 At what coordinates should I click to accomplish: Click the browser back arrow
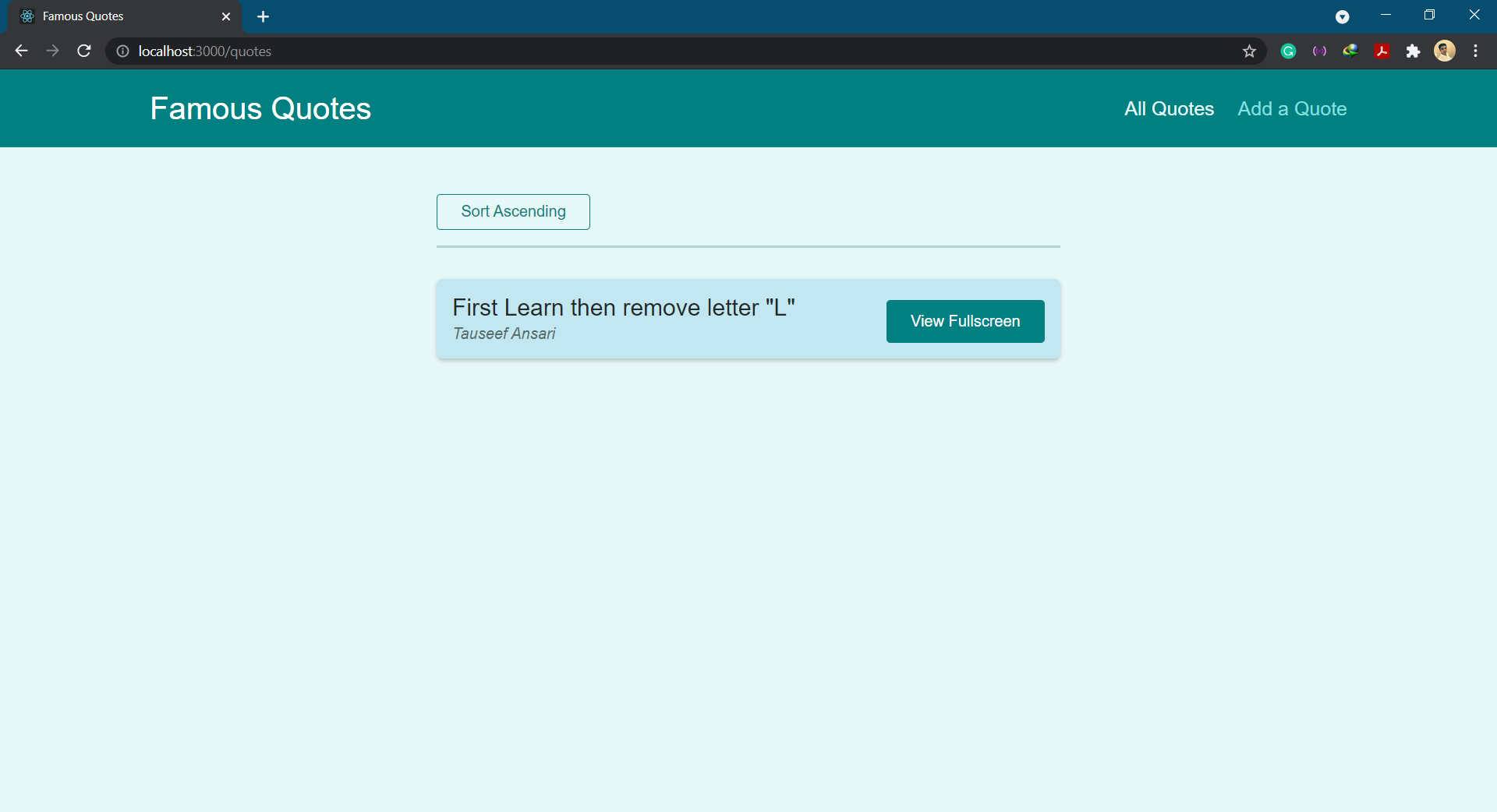point(21,51)
